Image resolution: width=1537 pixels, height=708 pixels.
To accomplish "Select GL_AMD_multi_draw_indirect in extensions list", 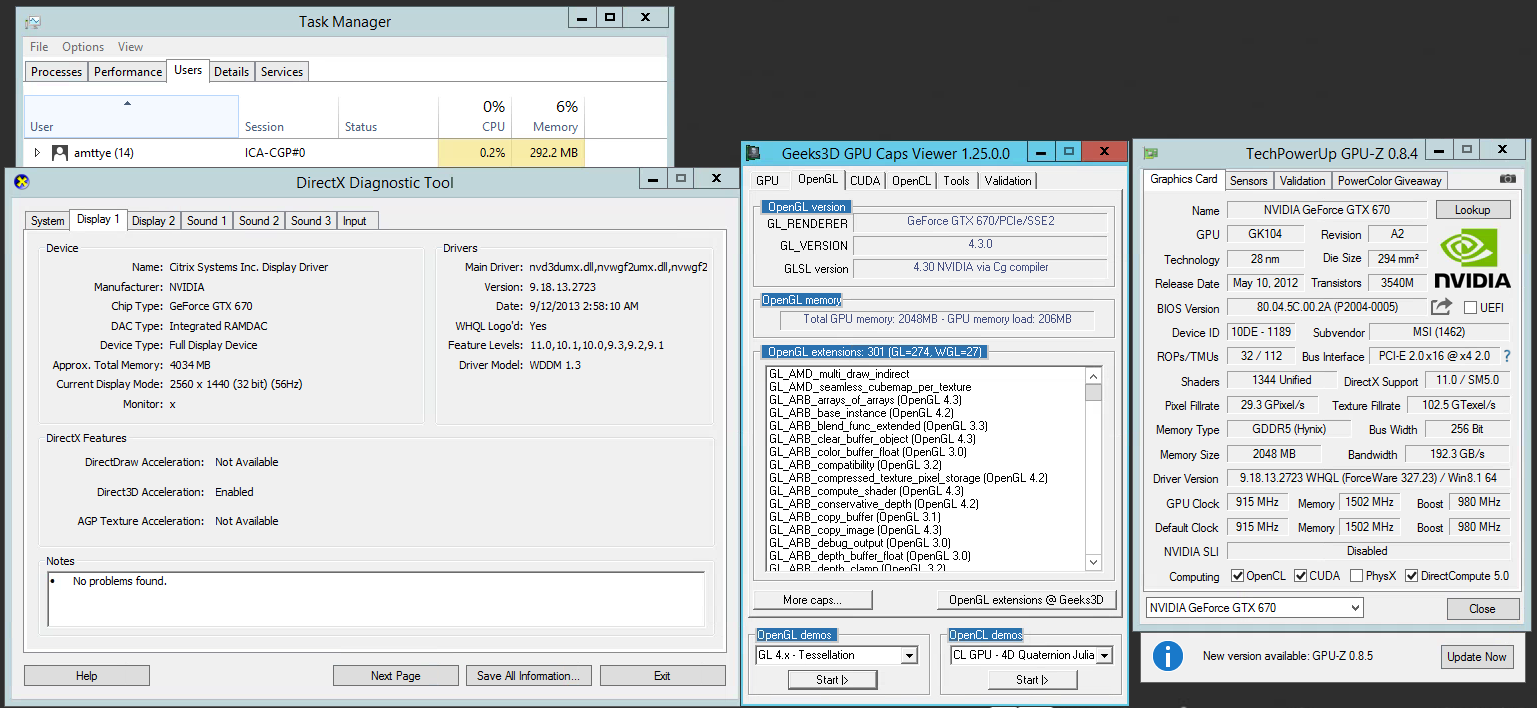I will coord(839,374).
